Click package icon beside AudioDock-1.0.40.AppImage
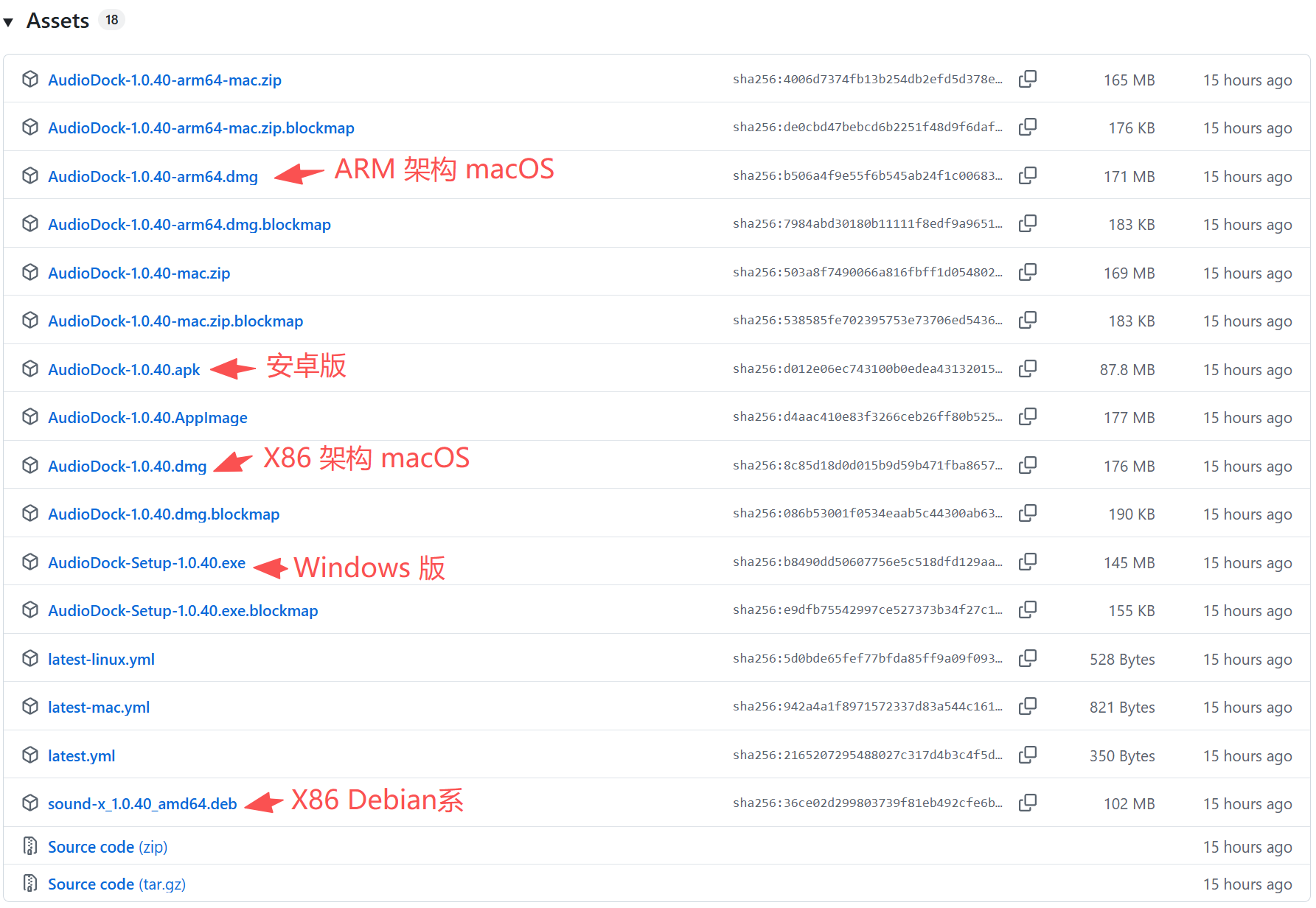This screenshot has width=1316, height=908. 30,416
